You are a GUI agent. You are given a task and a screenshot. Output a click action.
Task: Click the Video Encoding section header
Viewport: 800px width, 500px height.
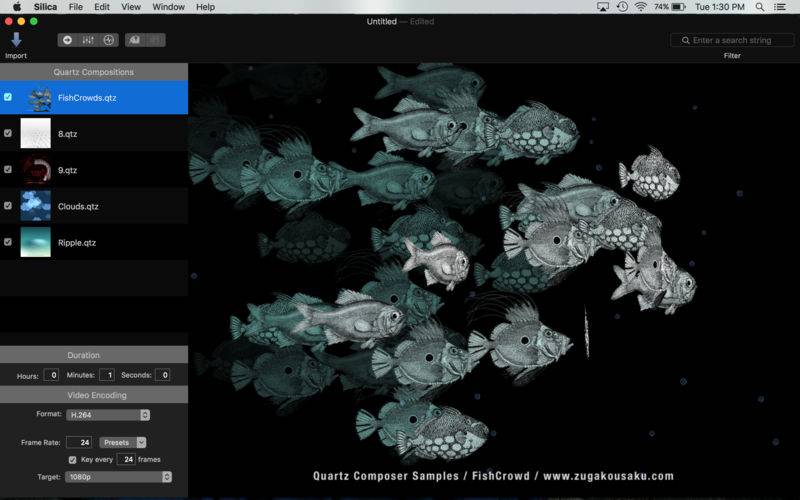point(94,395)
